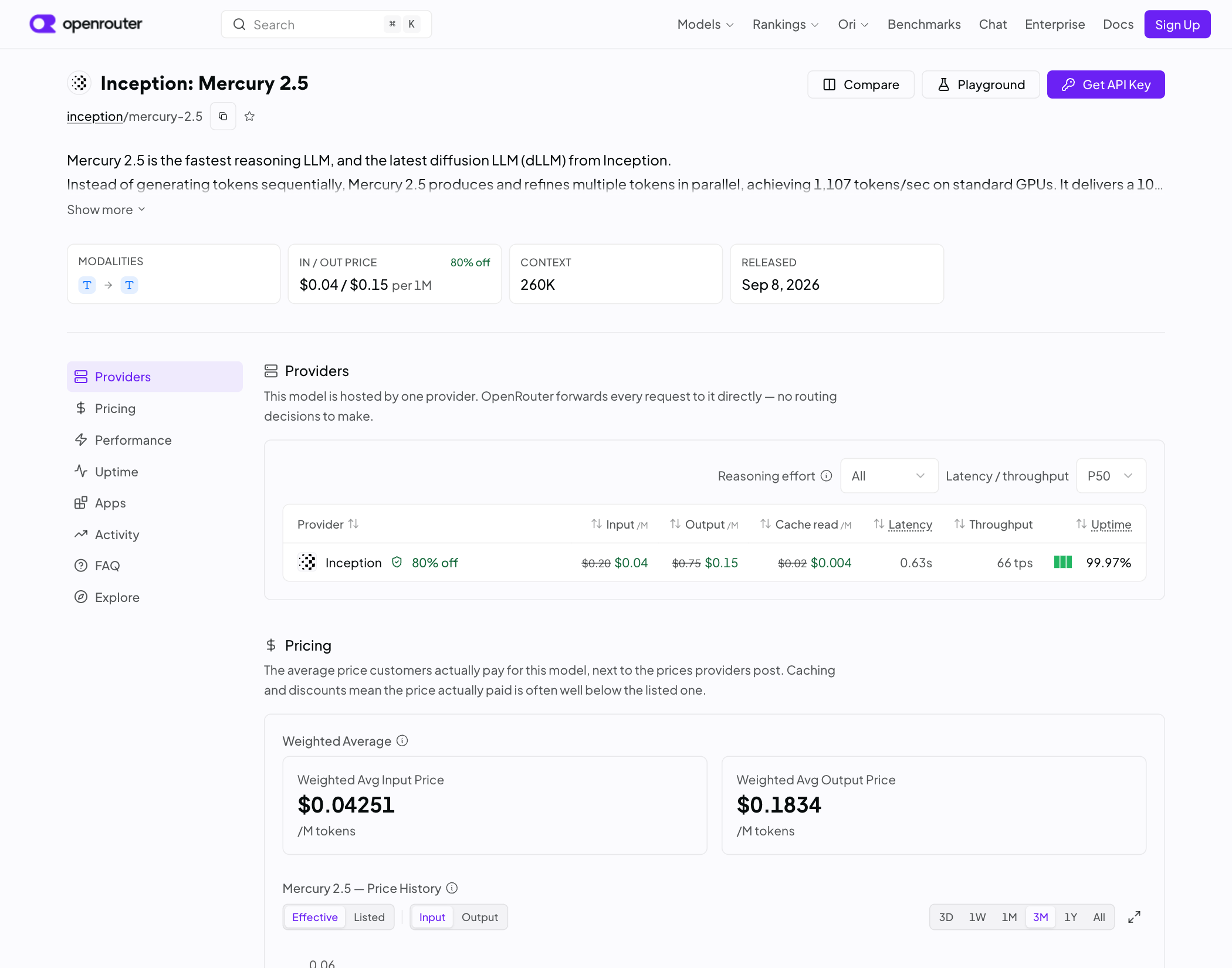The height and width of the screenshot is (968, 1232).
Task: Switch price history to Output
Action: coord(479,917)
